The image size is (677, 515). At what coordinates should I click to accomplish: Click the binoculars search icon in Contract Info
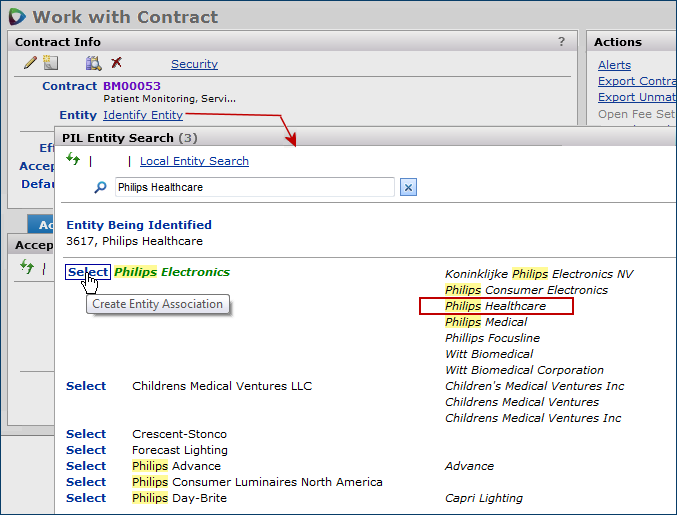(93, 63)
